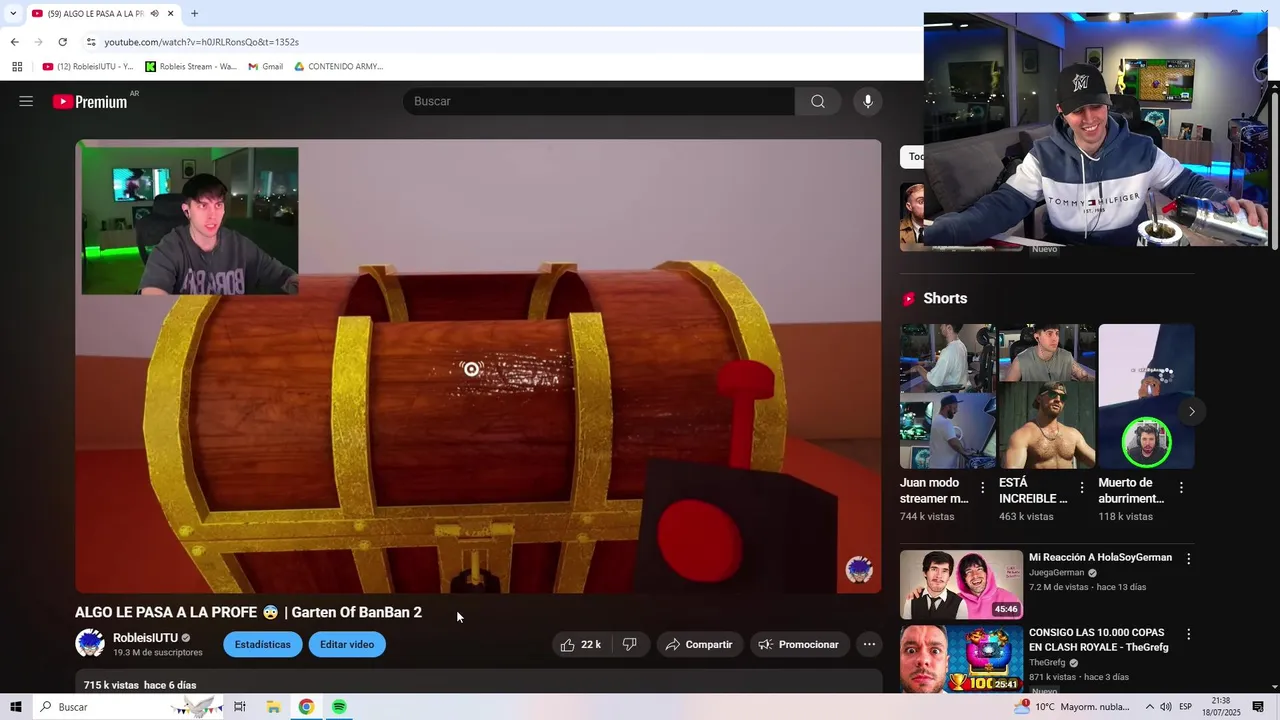Start voice search with the microphone
Image resolution: width=1280 pixels, height=720 pixels.
pyautogui.click(x=868, y=101)
